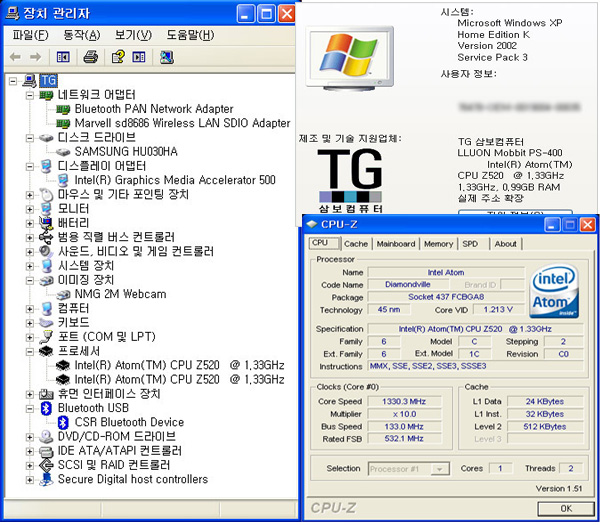Switch to the SPD tab in CPU-Z

tap(470, 244)
